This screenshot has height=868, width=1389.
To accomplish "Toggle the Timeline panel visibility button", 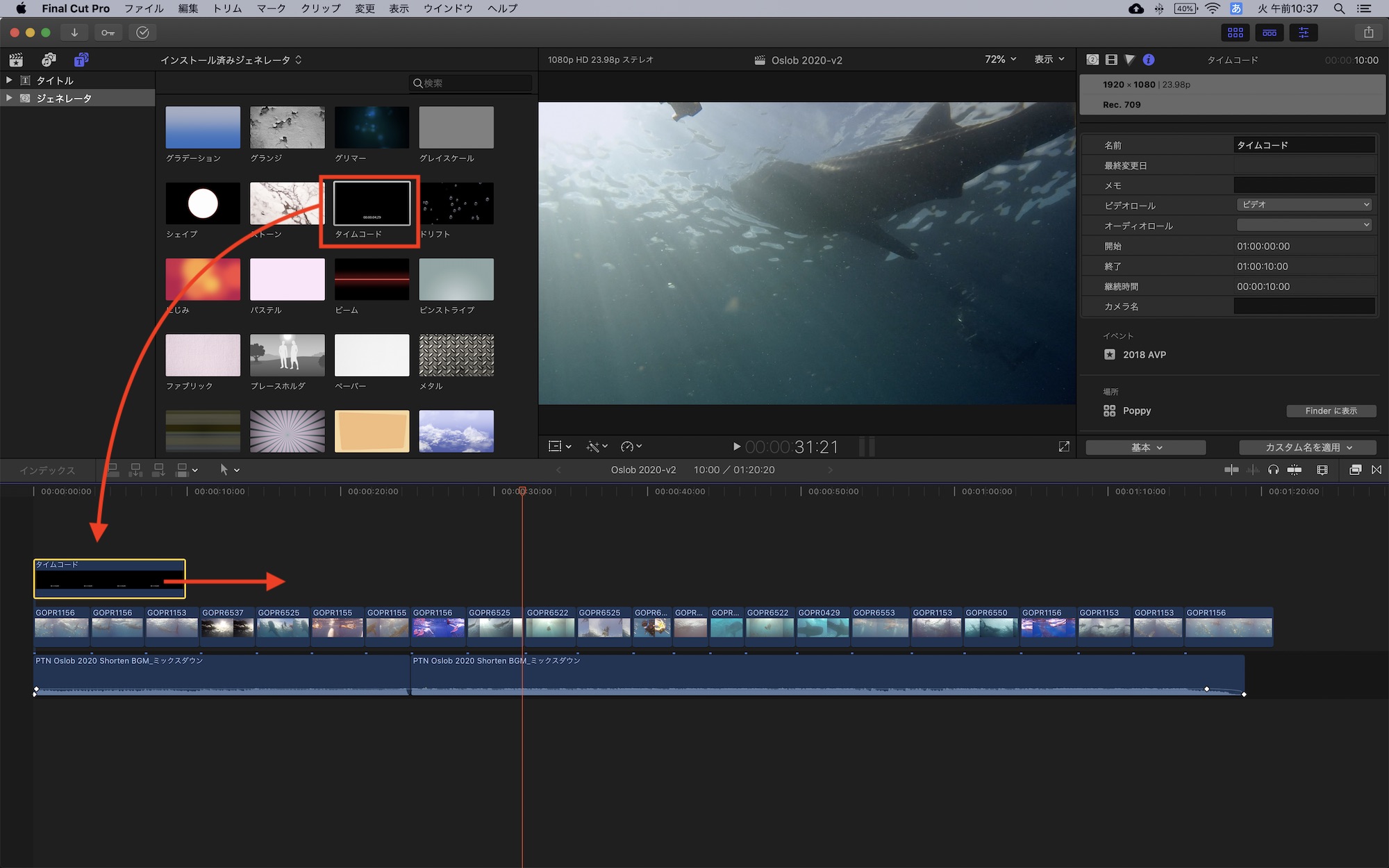I will [x=1269, y=33].
